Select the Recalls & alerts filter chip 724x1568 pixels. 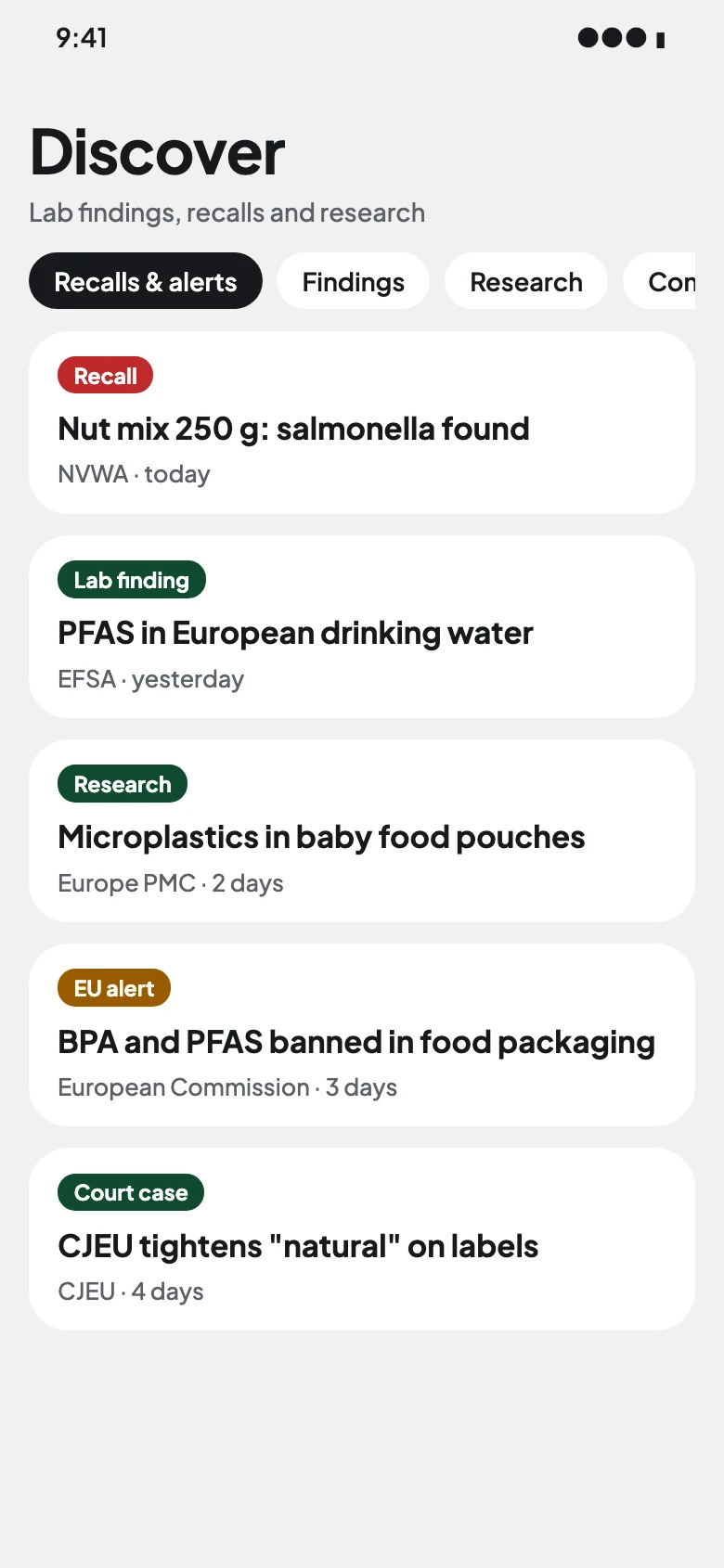tap(146, 281)
